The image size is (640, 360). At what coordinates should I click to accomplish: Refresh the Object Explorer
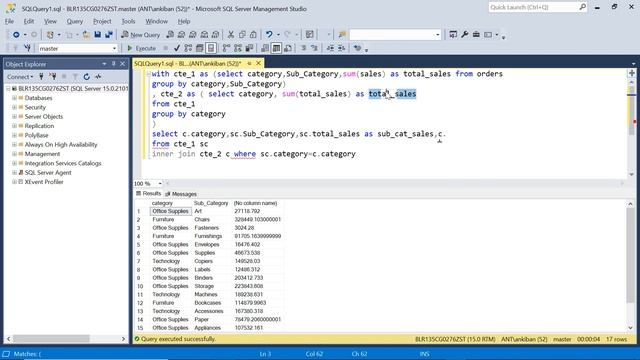coord(87,76)
